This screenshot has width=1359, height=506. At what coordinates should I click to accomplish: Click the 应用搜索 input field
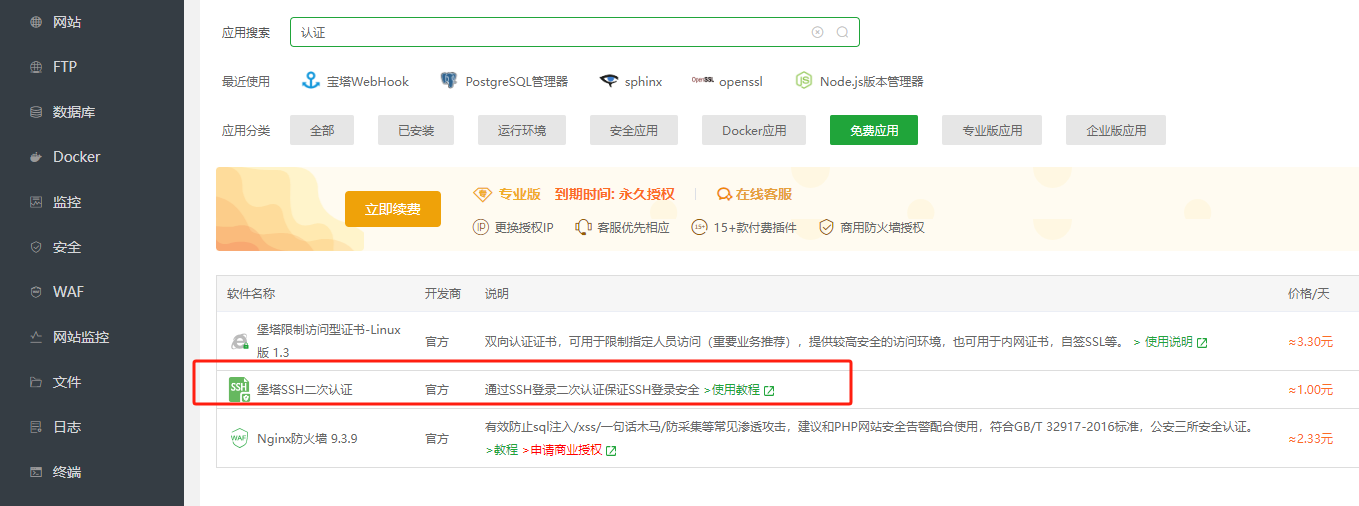(575, 32)
